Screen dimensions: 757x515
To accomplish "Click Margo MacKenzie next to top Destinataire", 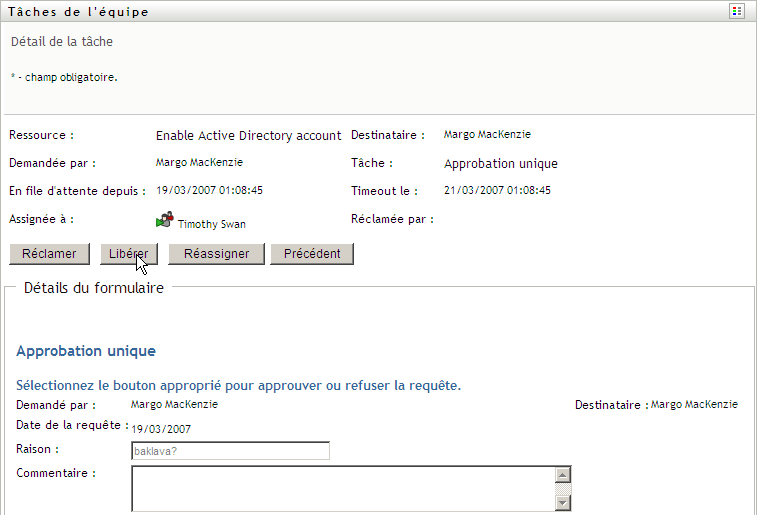I will coord(487,135).
